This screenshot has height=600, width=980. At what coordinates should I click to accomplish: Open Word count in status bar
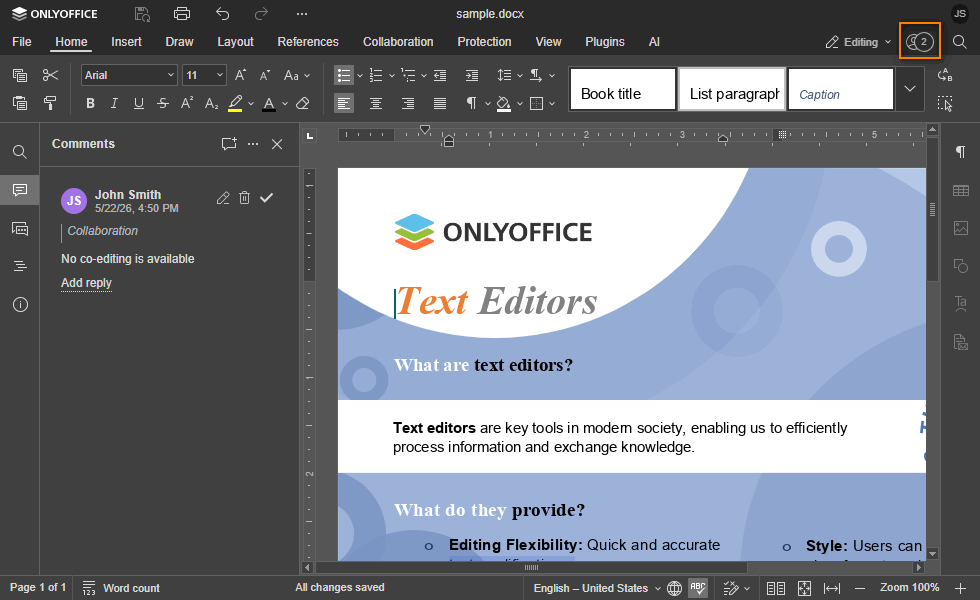coord(122,588)
